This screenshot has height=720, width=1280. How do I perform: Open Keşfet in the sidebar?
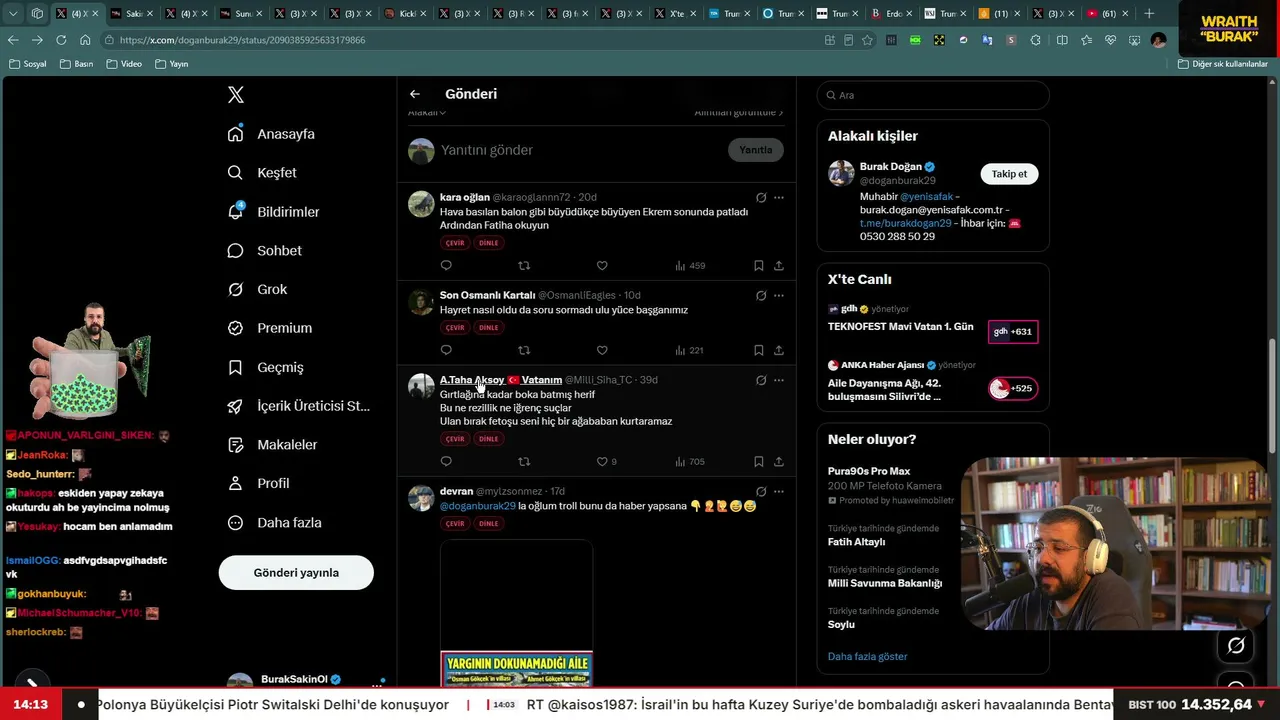[x=262, y=173]
